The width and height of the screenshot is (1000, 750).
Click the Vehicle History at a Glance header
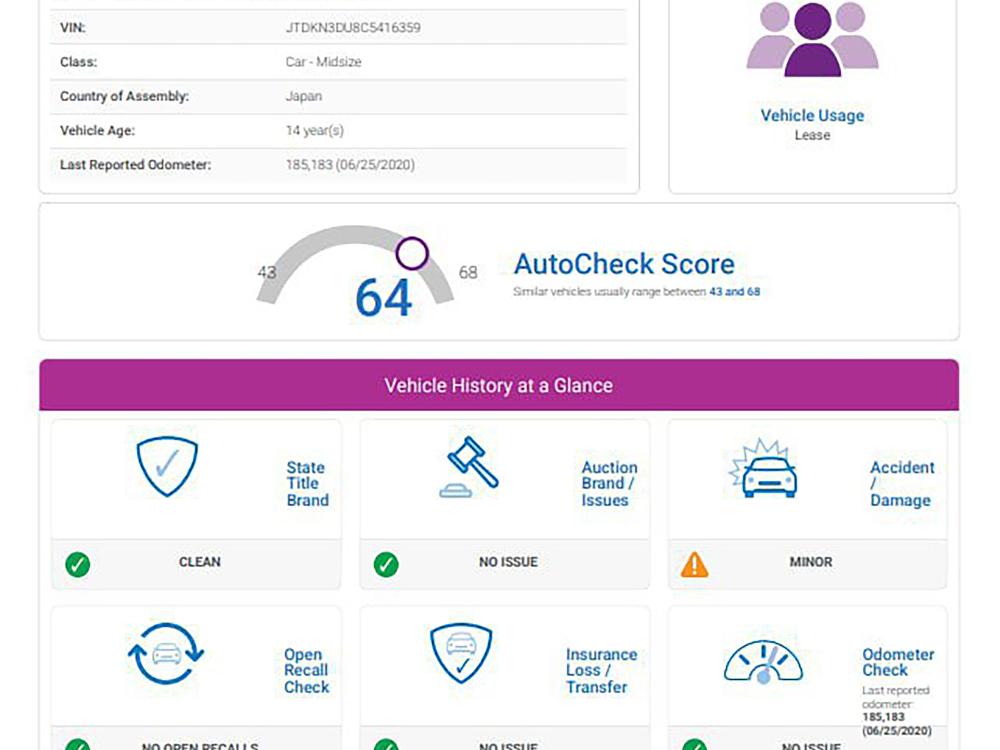tap(498, 385)
